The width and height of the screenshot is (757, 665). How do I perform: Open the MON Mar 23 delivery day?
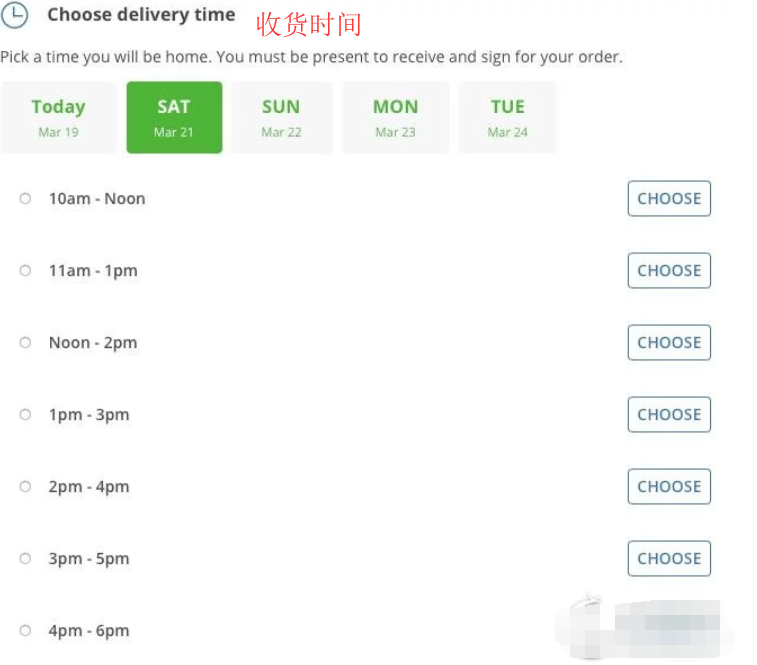395,117
